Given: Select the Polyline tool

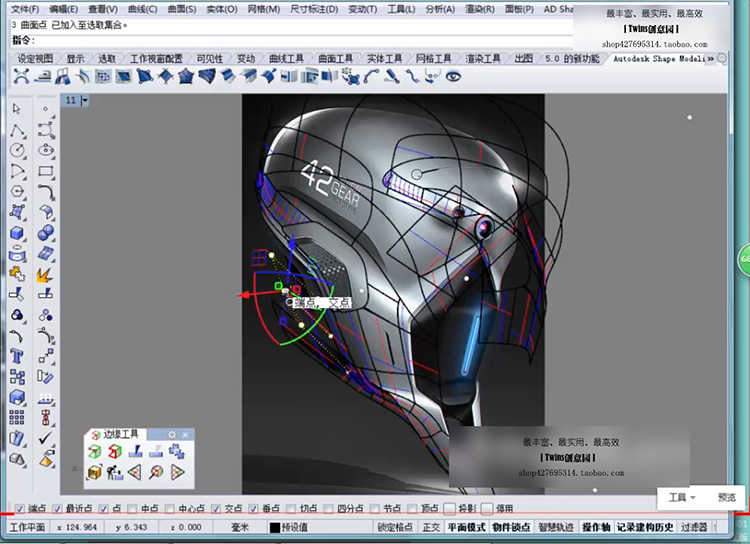Looking at the screenshot, I should [17, 130].
